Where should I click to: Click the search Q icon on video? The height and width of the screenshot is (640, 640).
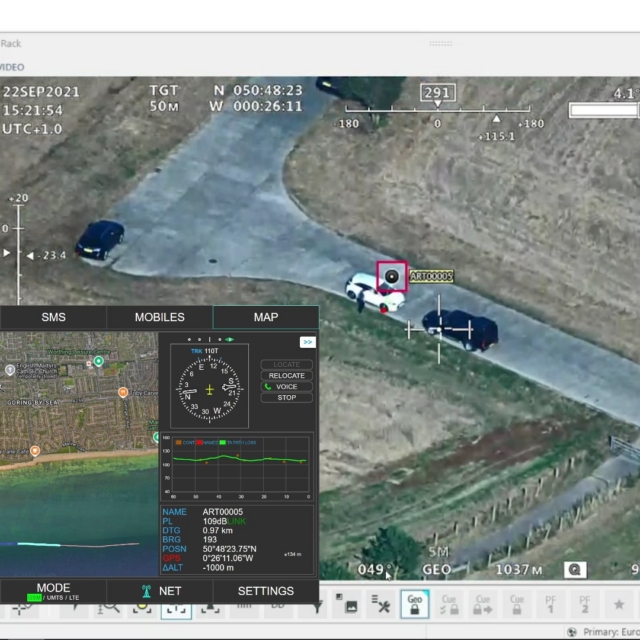tap(575, 569)
